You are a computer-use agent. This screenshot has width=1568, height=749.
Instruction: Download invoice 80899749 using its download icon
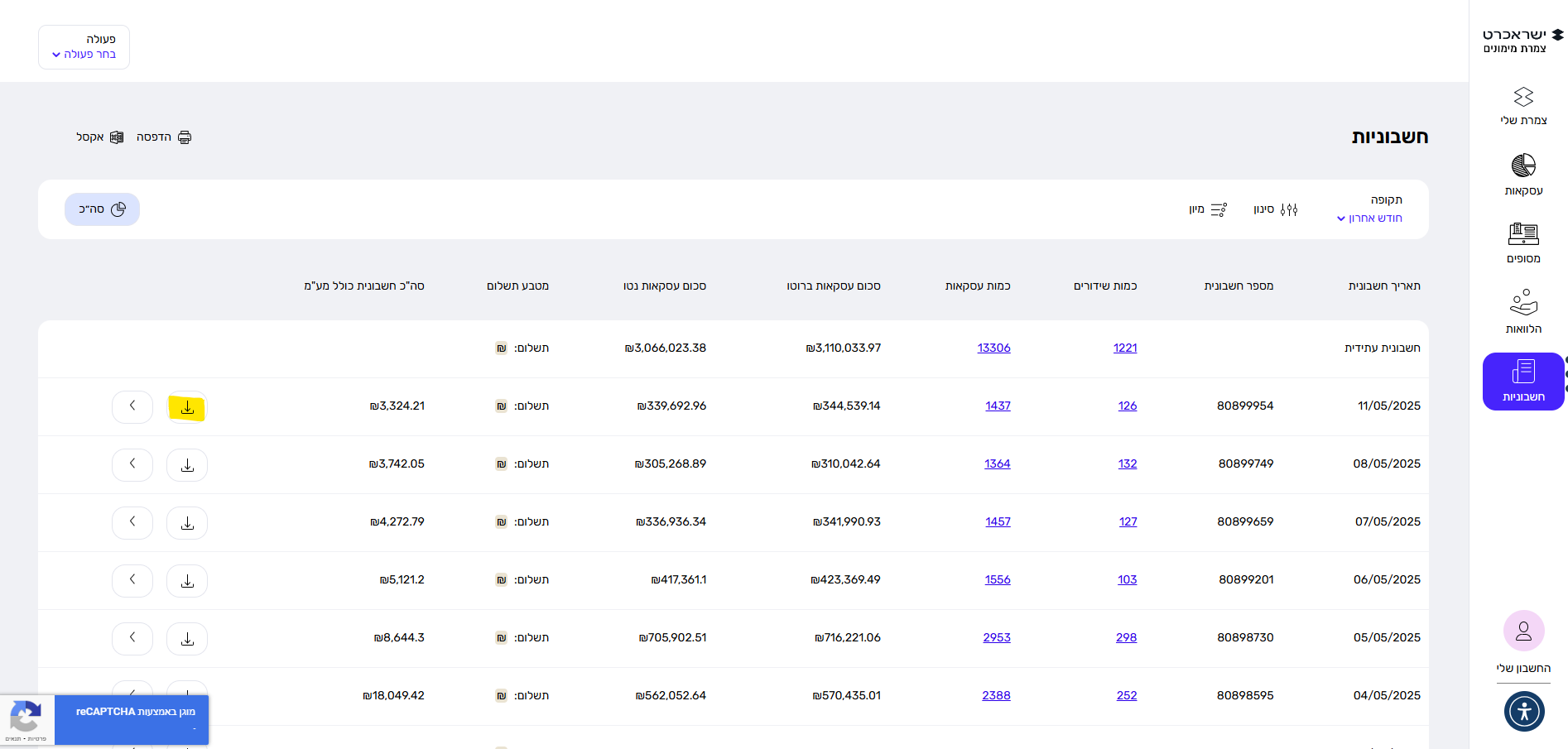pyautogui.click(x=187, y=465)
